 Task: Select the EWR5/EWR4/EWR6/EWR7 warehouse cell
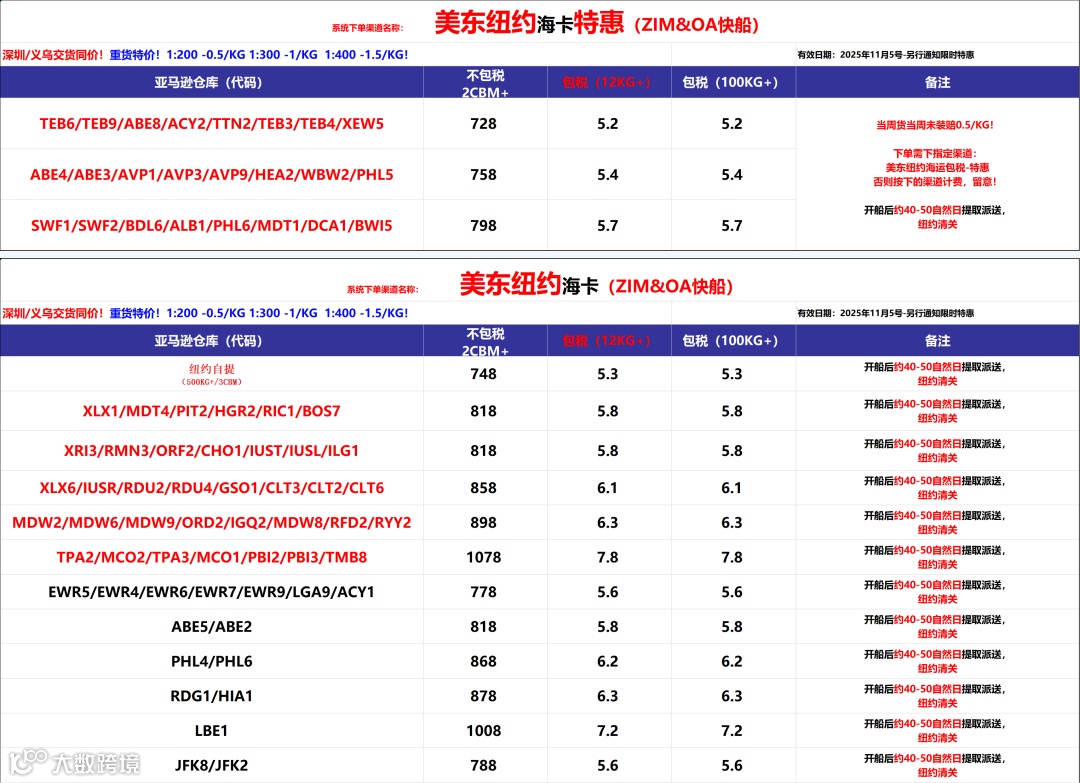coord(211,592)
